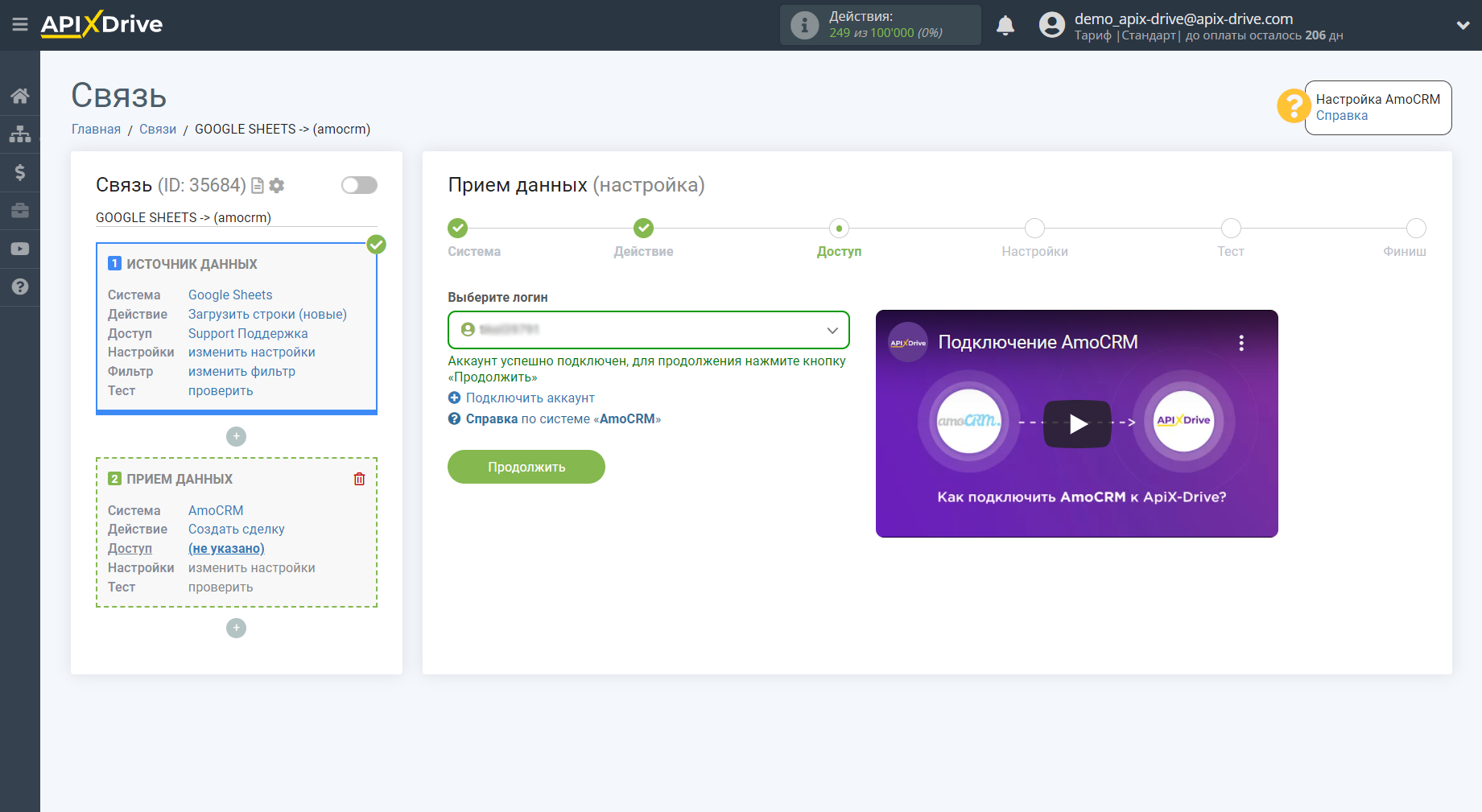Open the login selection dropdown
The image size is (1482, 812).
click(649, 330)
